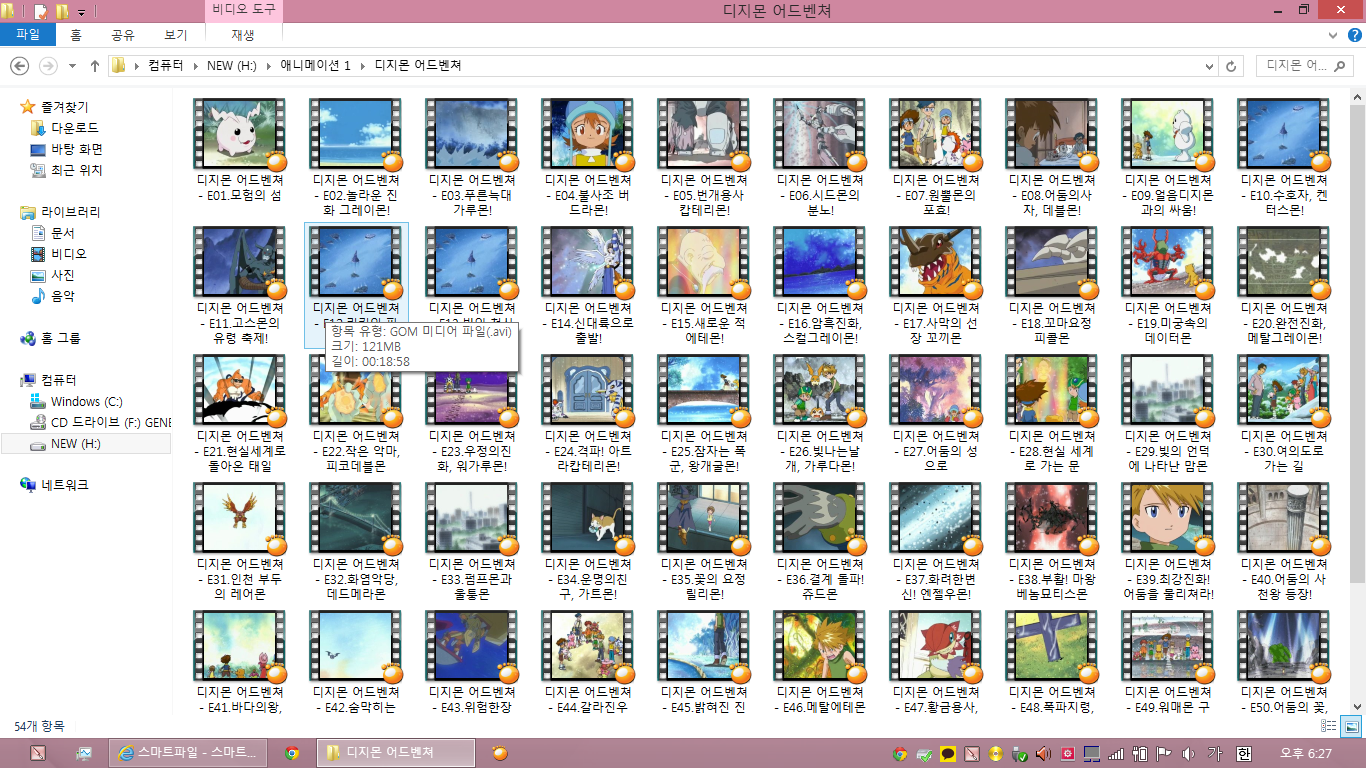Go up one folder level
1366x768 pixels.
point(95,66)
